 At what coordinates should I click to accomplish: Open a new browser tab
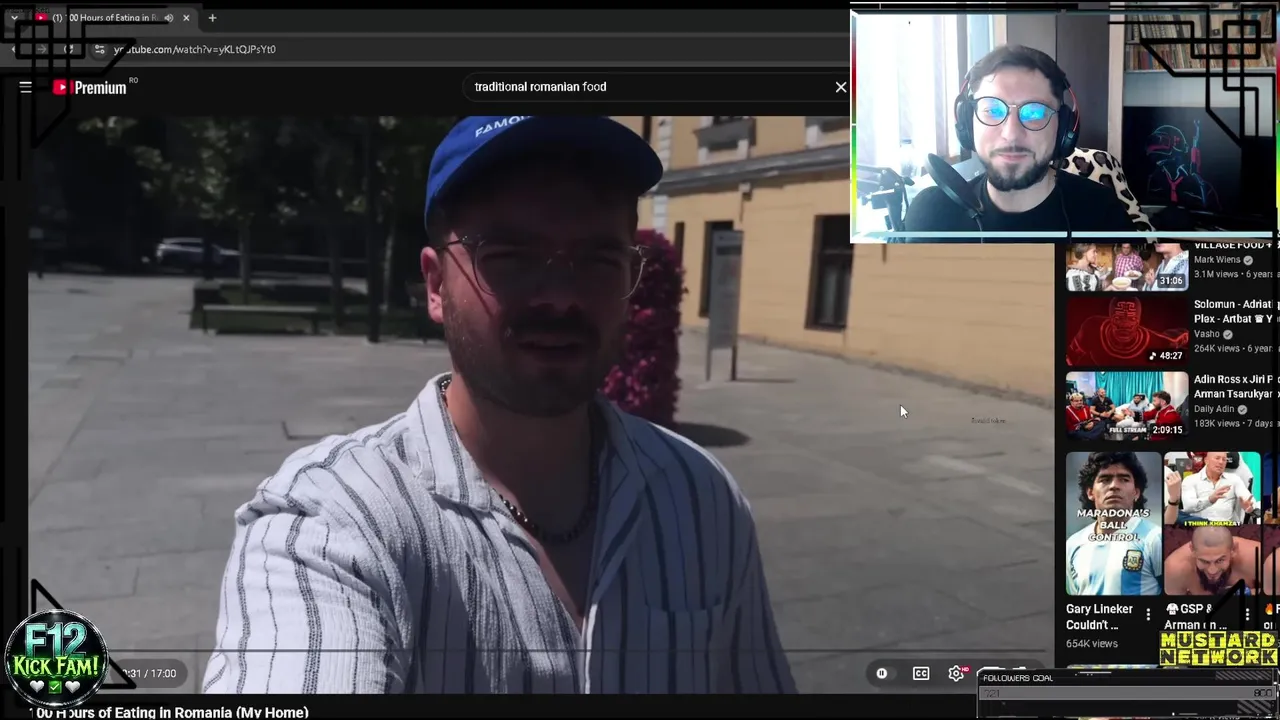pos(212,18)
